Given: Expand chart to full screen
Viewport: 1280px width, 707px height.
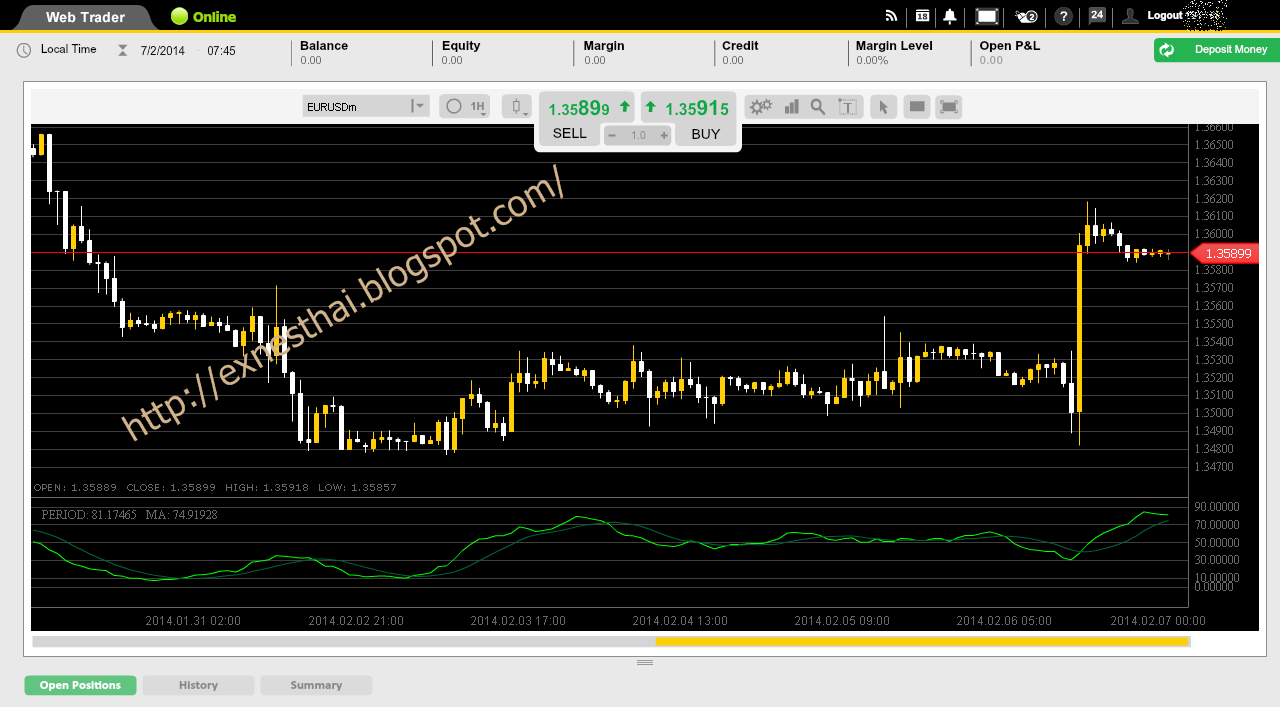Looking at the screenshot, I should [x=949, y=107].
